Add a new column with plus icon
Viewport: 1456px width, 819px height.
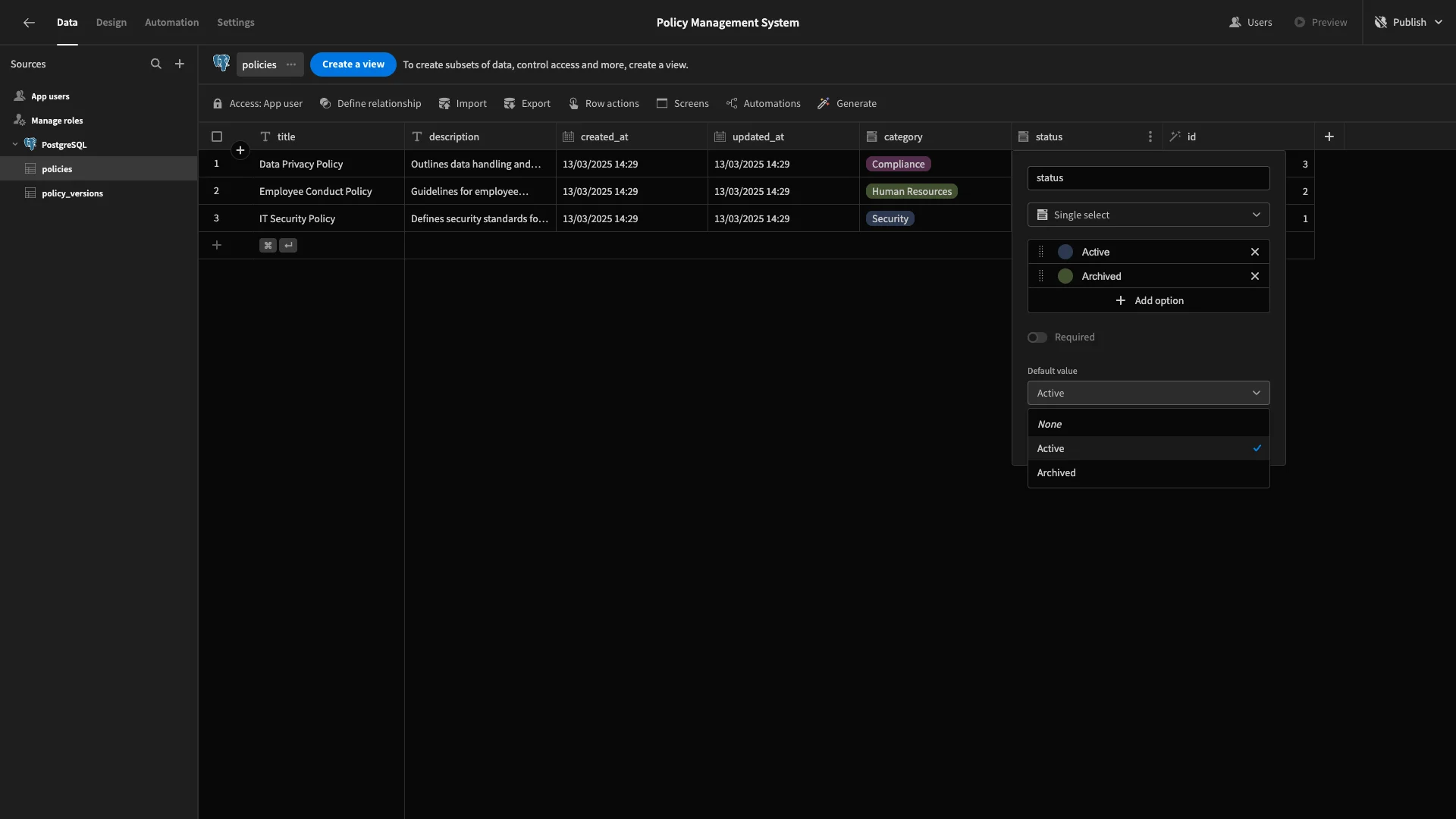1329,136
